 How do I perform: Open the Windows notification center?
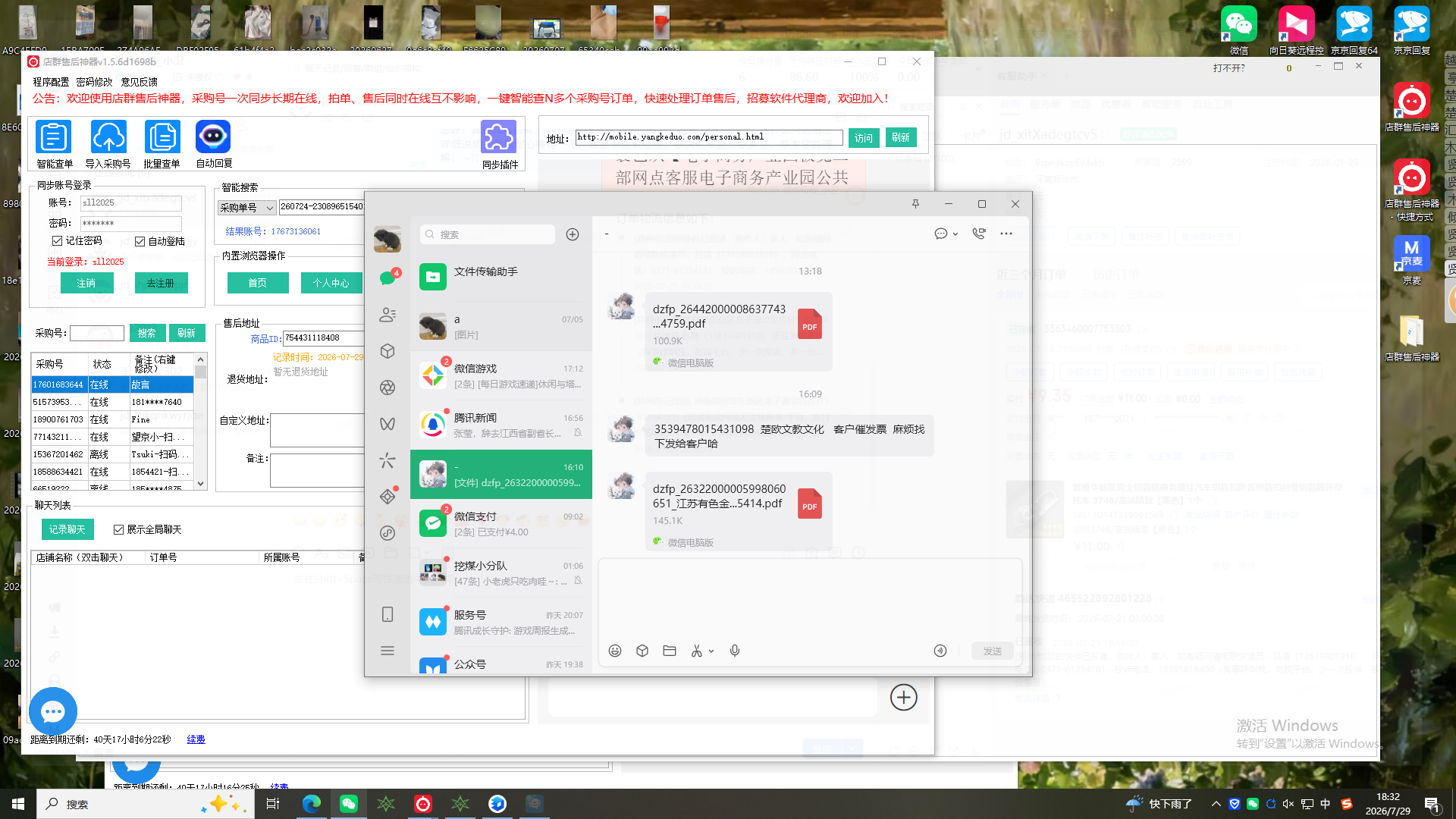click(1432, 805)
